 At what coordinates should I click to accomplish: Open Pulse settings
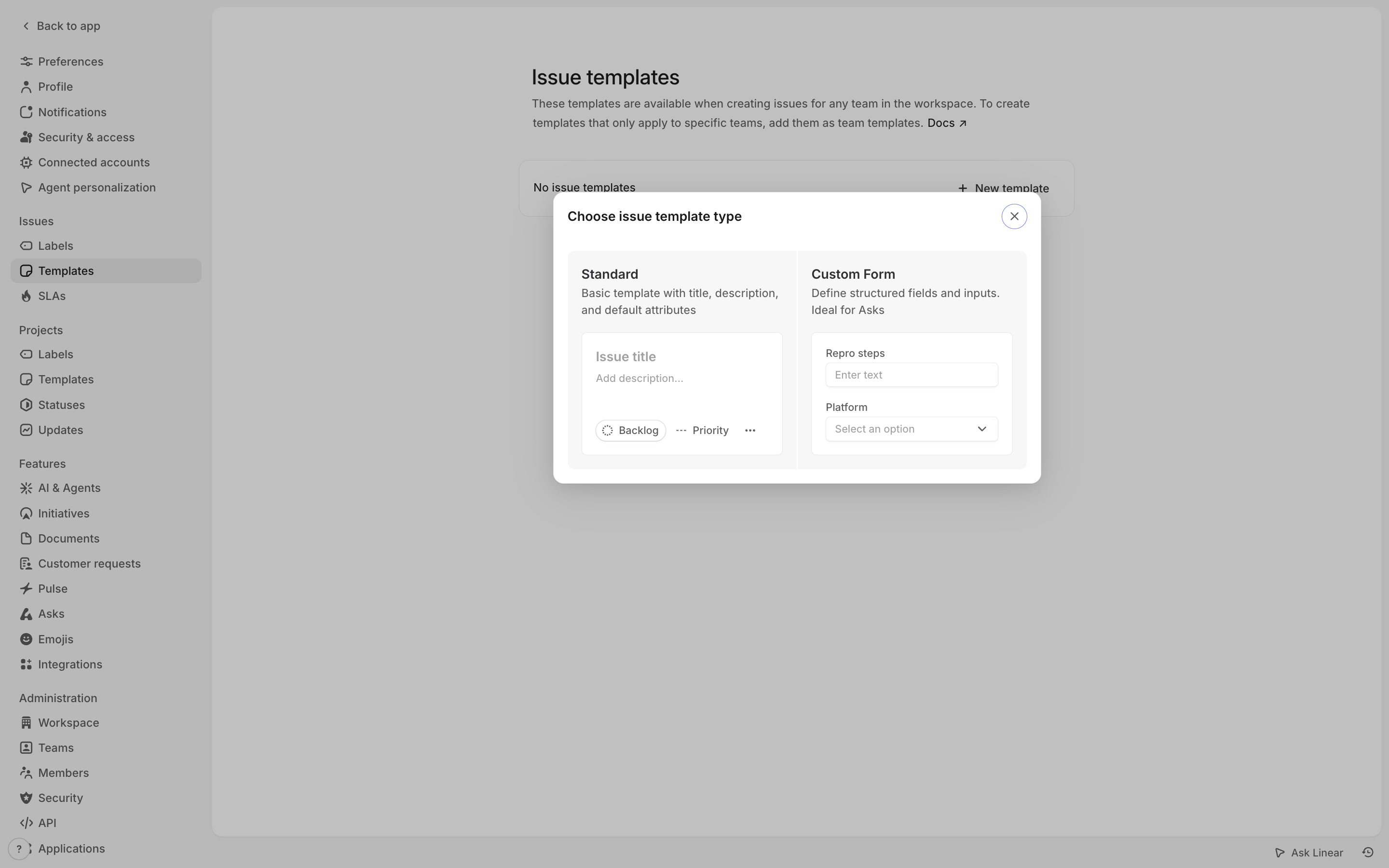(x=106, y=589)
